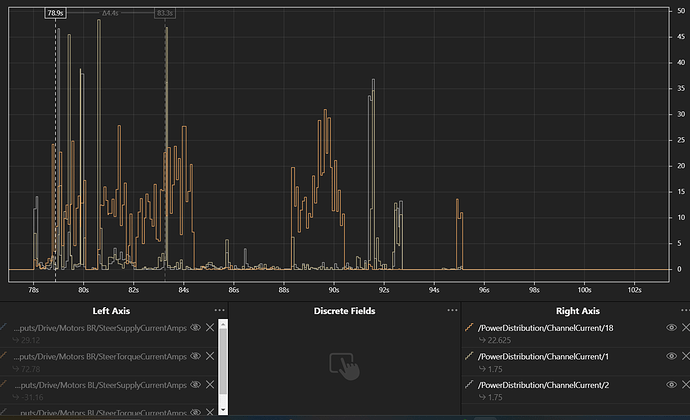
Task: Click the -31.16 value under BL/SteerSupplyCurrentAmps
Action: click(32, 397)
